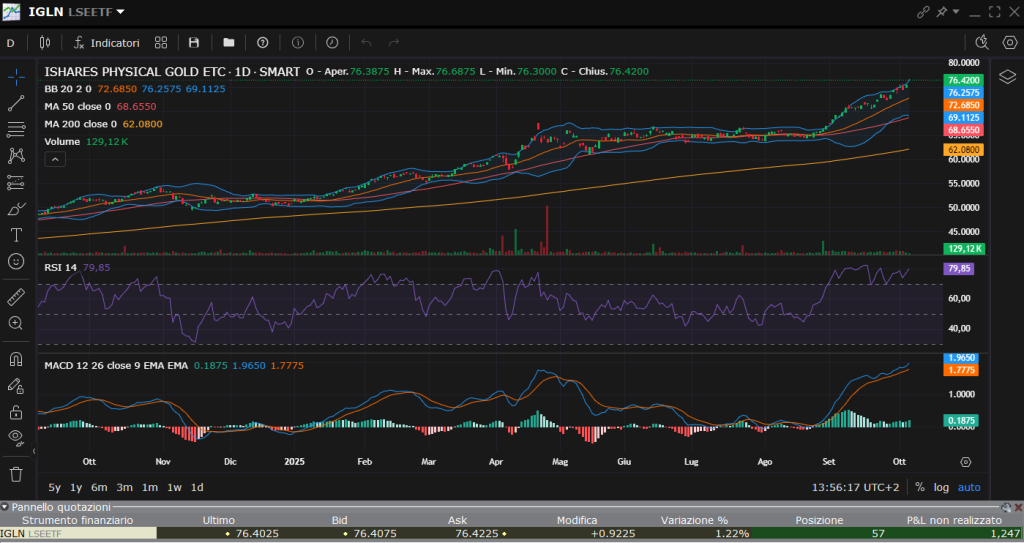1024x543 pixels.
Task: Hide all drawings using eye icon
Action: 16,437
